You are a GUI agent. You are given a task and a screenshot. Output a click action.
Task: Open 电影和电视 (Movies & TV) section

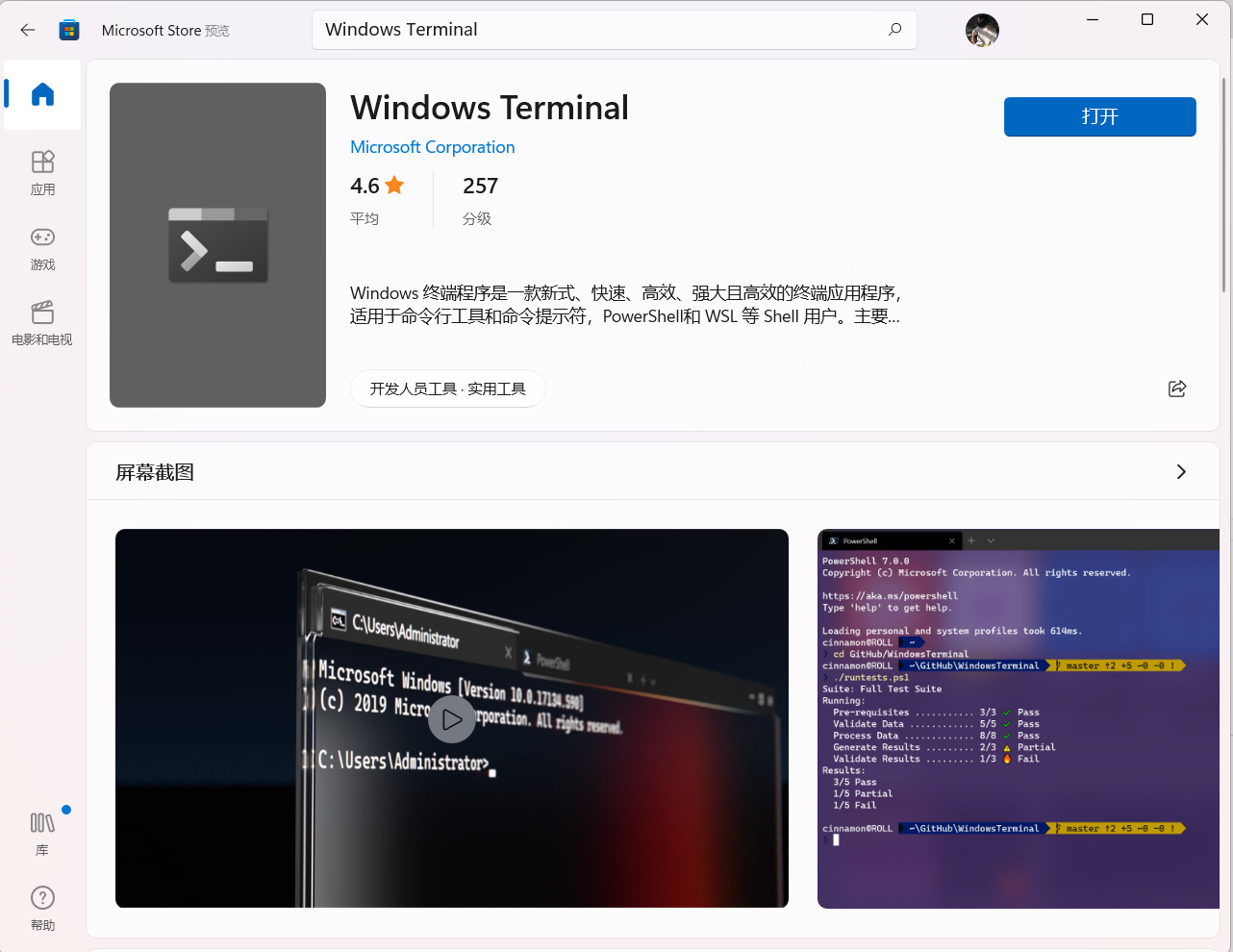(42, 323)
